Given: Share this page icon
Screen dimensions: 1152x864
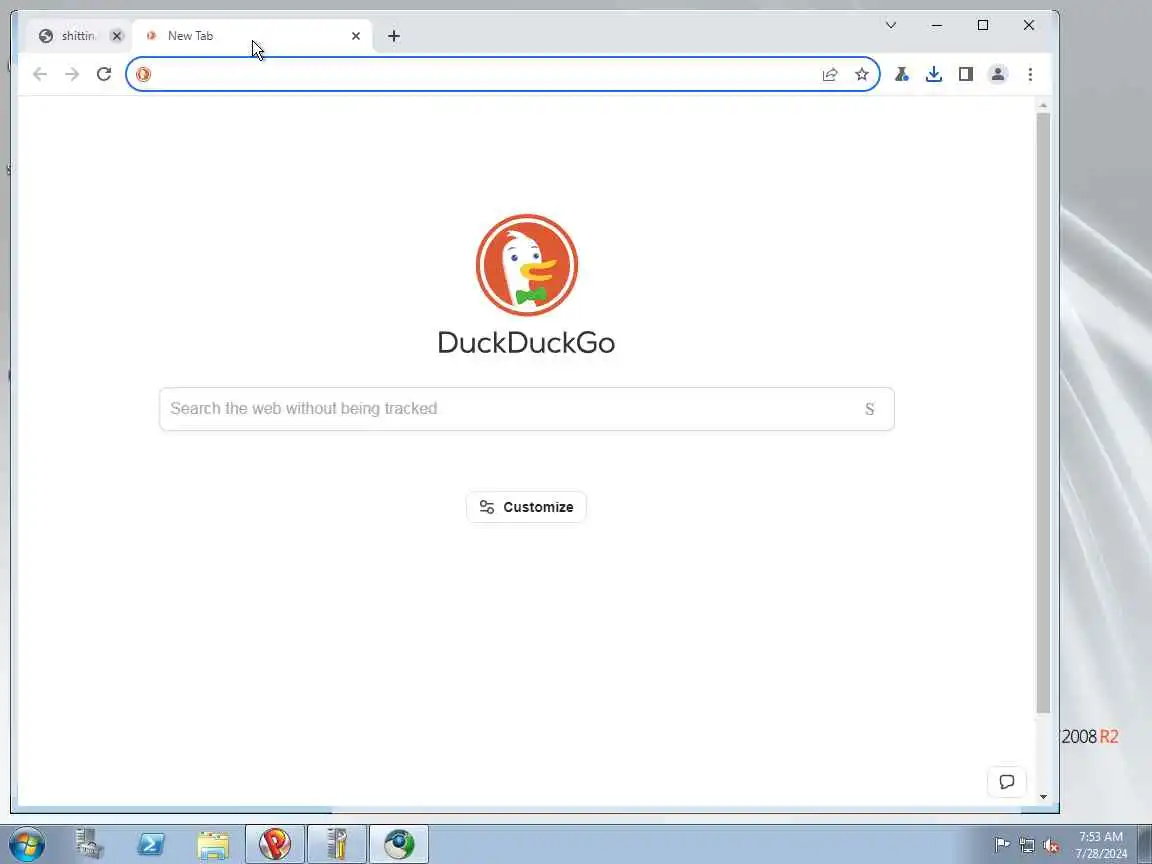Looking at the screenshot, I should pyautogui.click(x=830, y=74).
